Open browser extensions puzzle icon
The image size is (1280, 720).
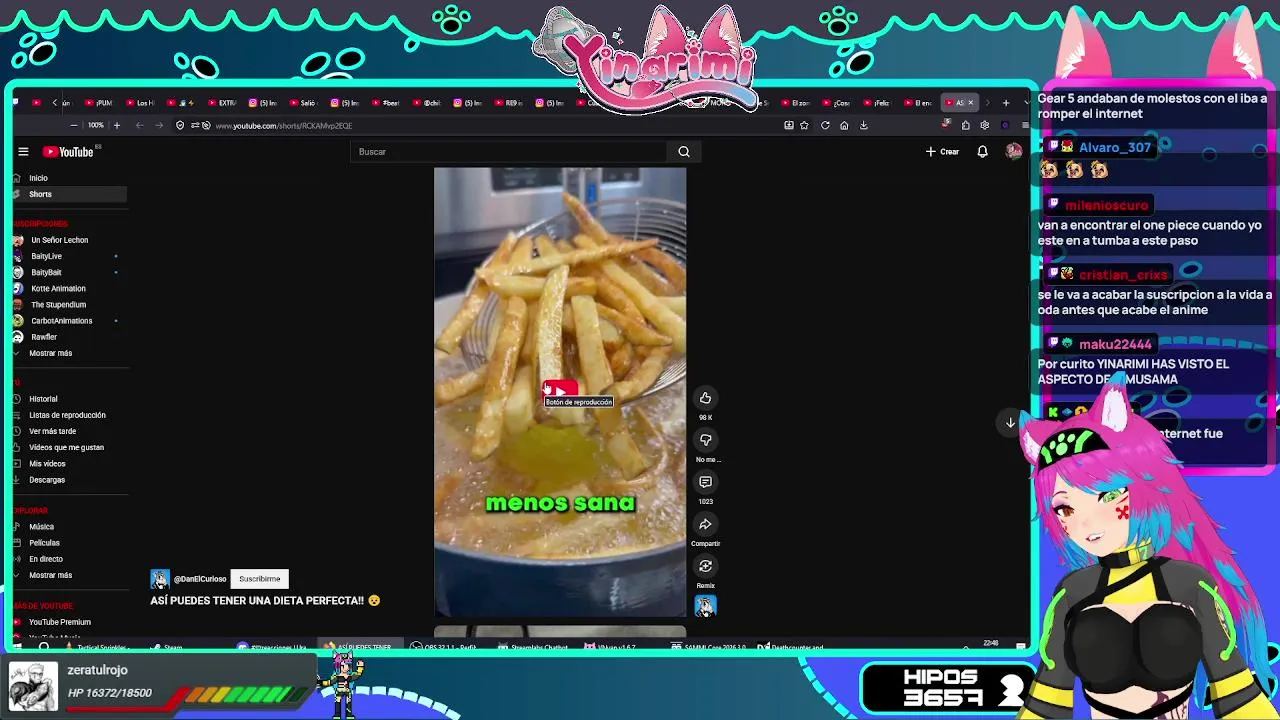coord(965,125)
